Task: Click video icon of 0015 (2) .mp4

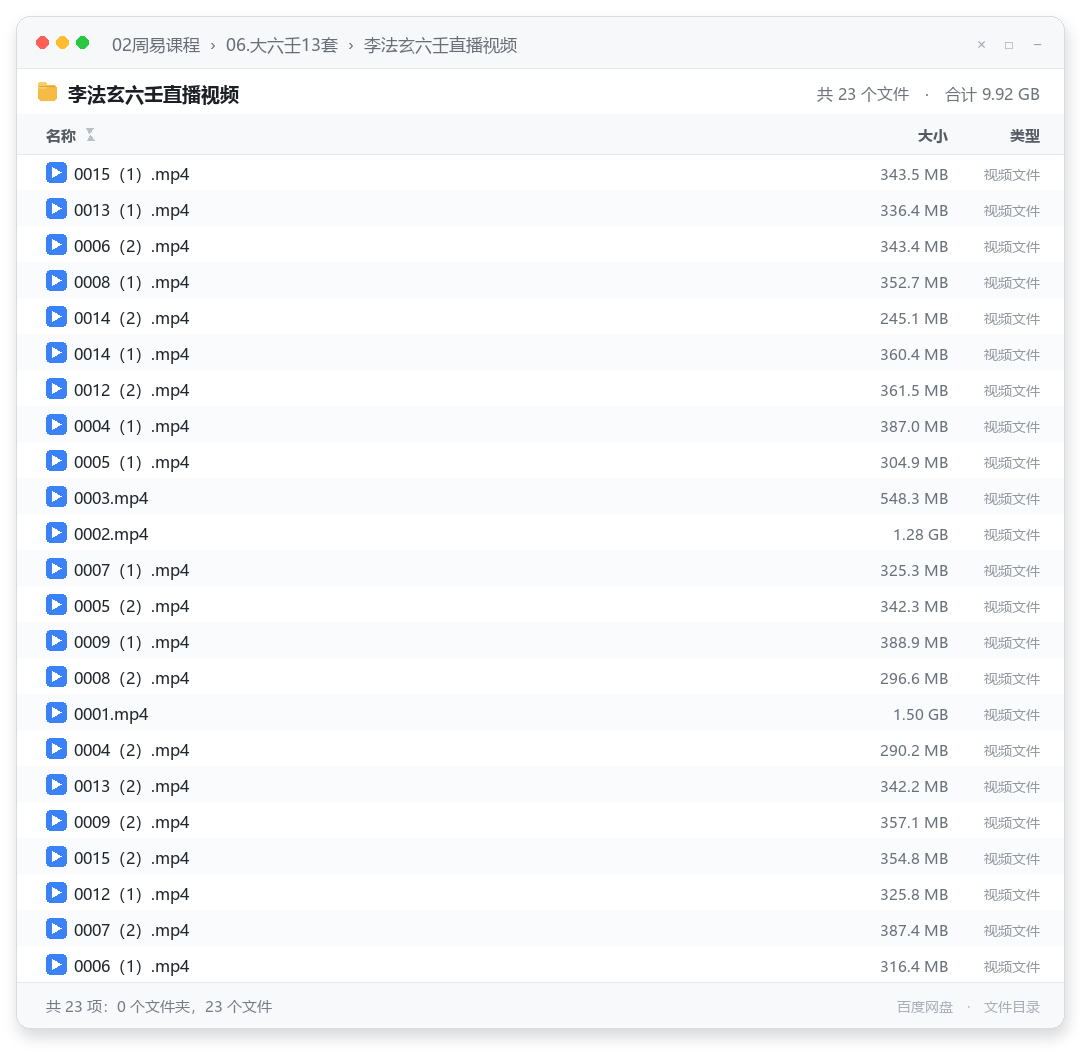Action: 56,856
